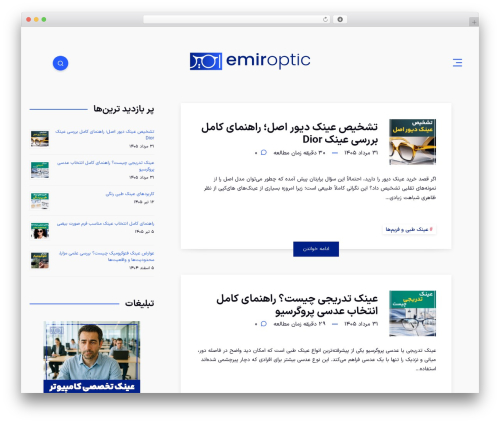Open fifth popular post about photochromic glasses
The width and height of the screenshot is (500, 423).
[x=106, y=256]
